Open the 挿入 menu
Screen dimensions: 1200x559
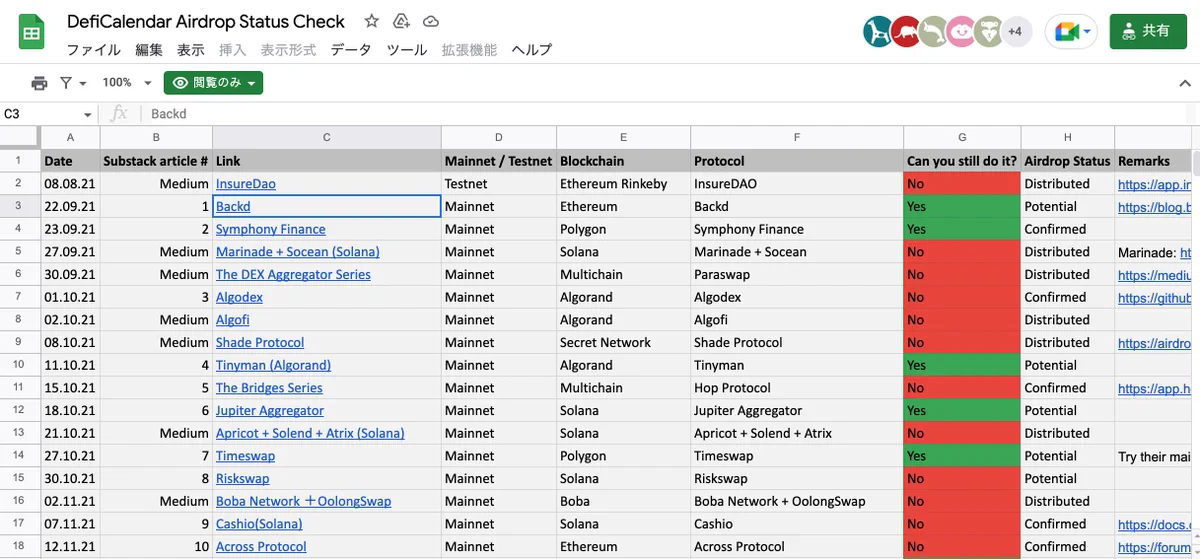[x=232, y=50]
